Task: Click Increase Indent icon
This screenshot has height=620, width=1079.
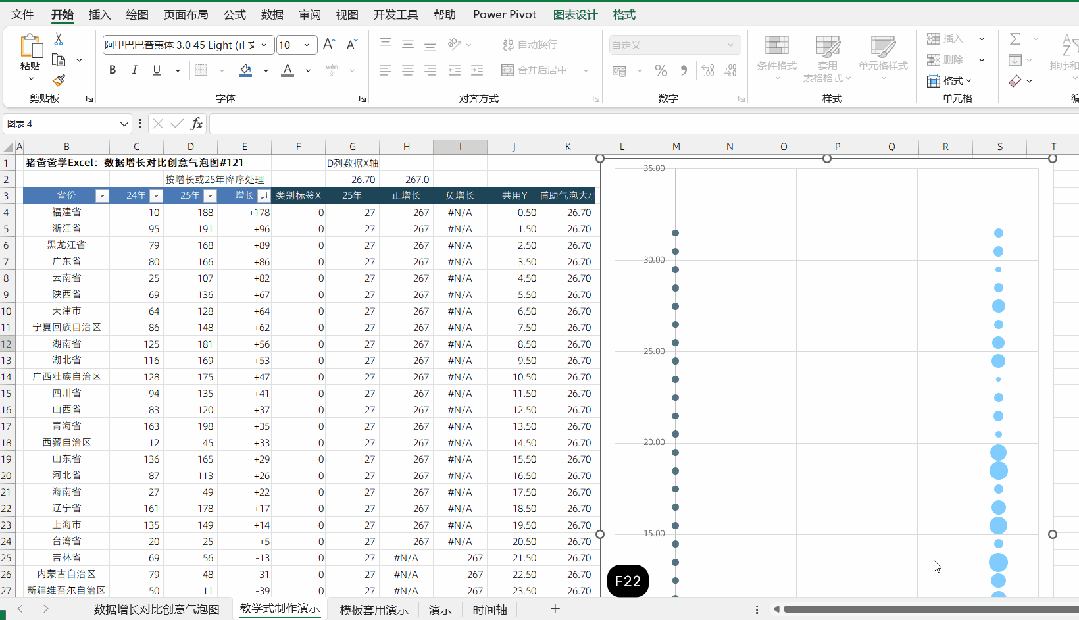Action: (477, 70)
